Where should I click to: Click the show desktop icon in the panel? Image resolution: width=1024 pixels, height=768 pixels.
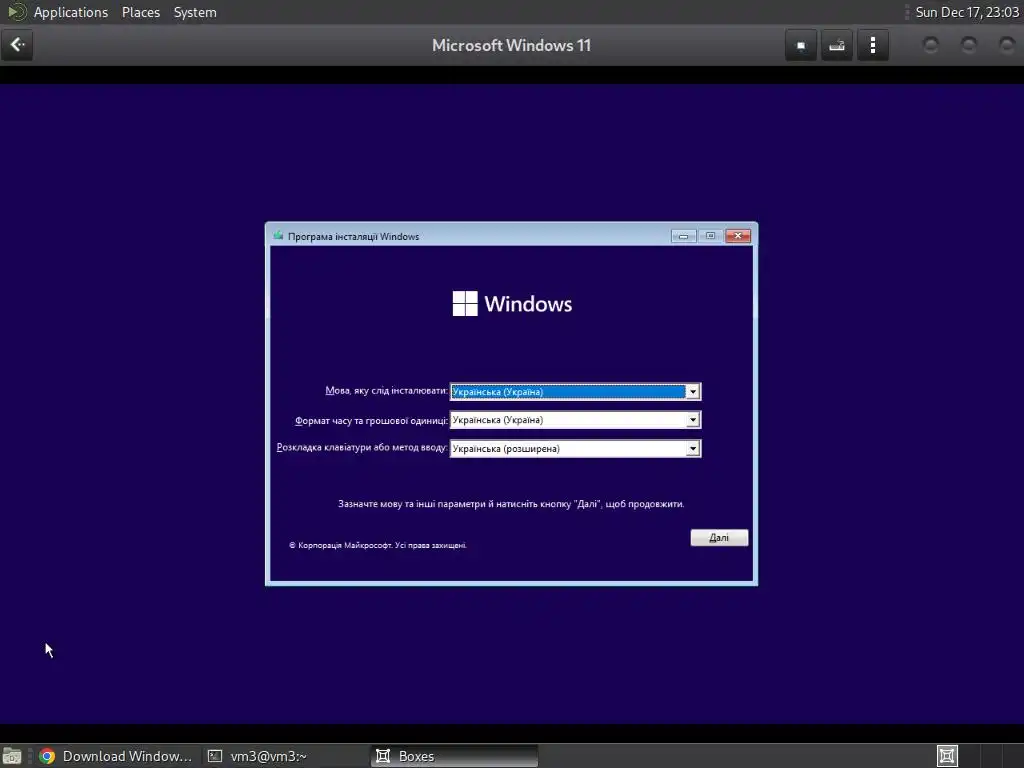pos(12,756)
